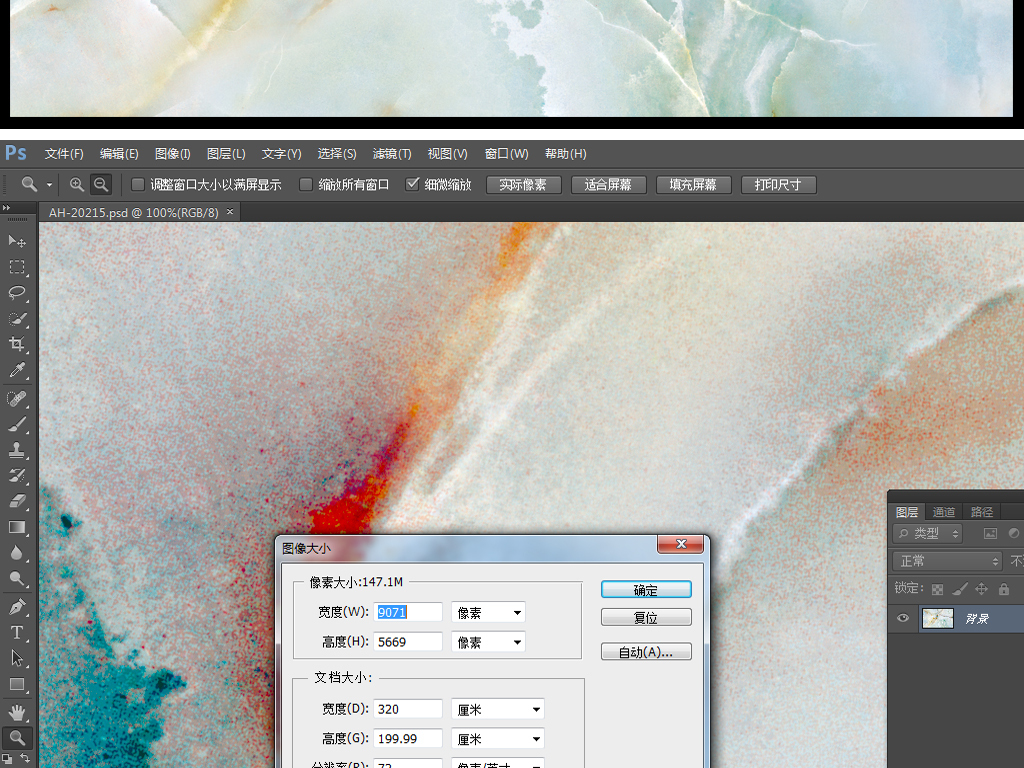Switch to the 通道 tab

pos(943,512)
